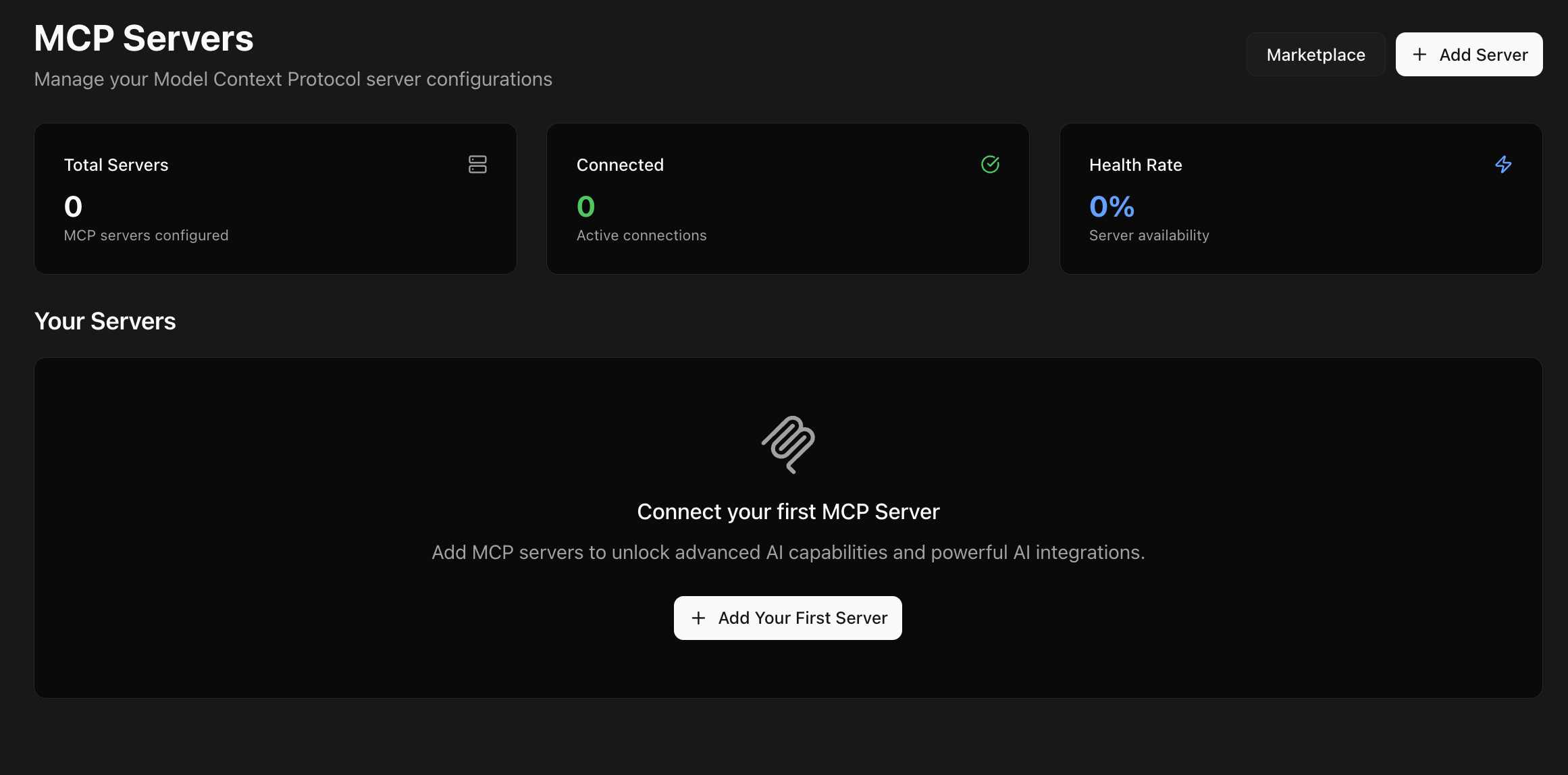Viewport: 1568px width, 775px height.
Task: Click the white zero total servers count
Action: (73, 207)
